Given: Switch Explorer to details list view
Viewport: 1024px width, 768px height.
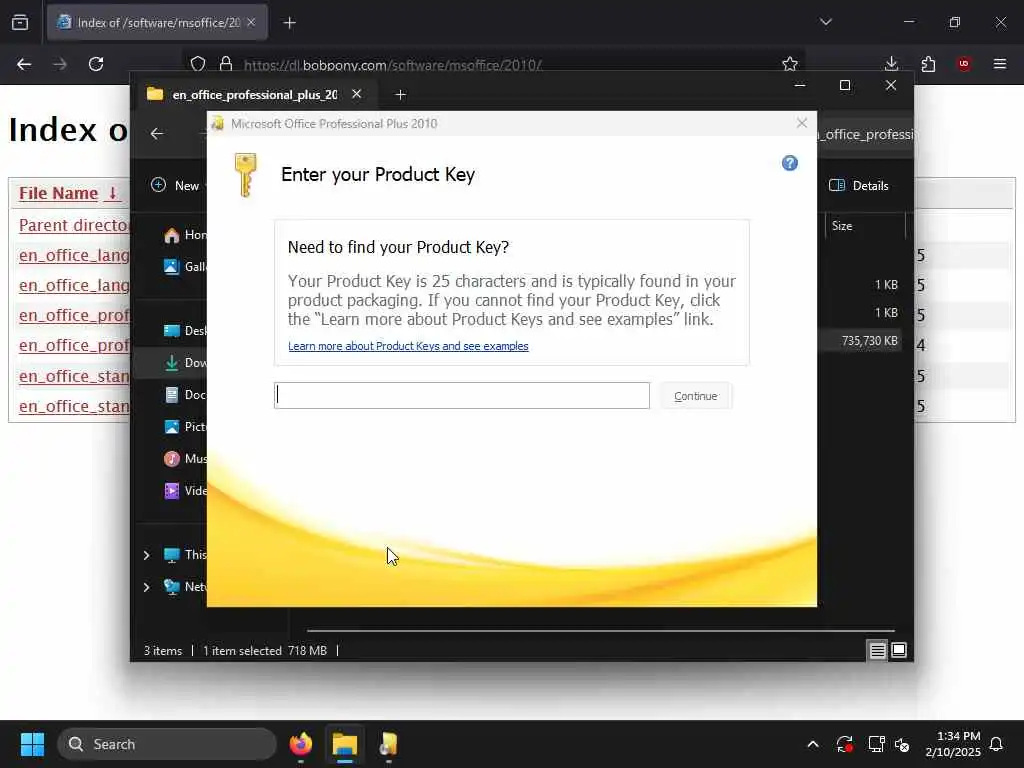Looking at the screenshot, I should [x=877, y=650].
